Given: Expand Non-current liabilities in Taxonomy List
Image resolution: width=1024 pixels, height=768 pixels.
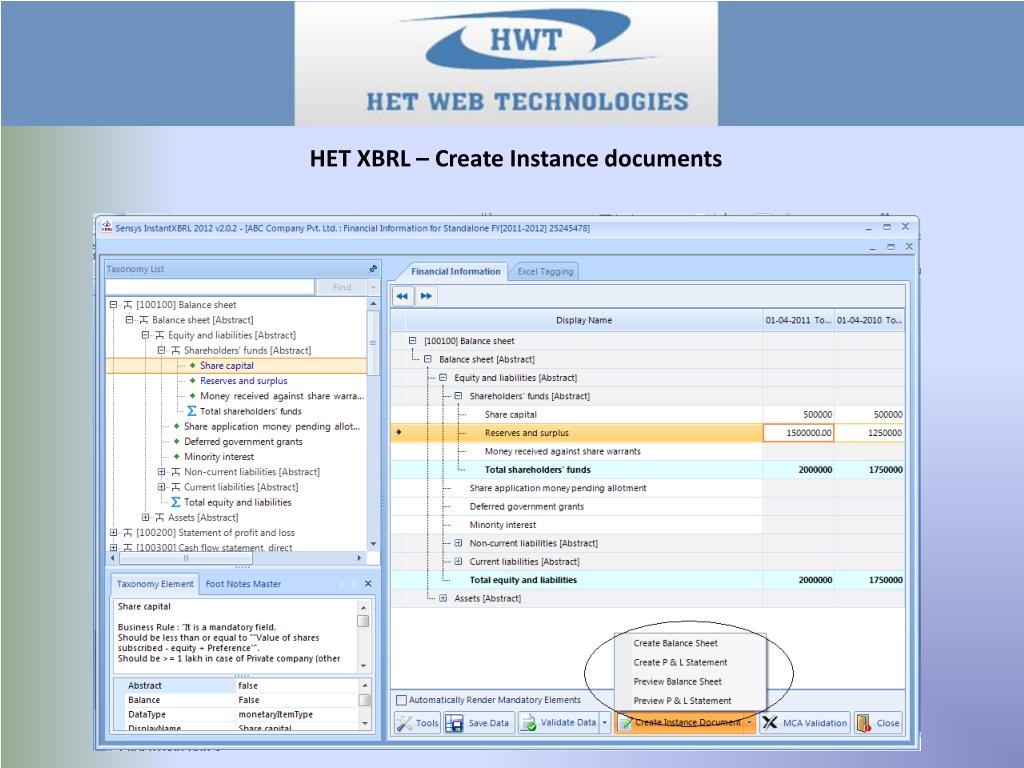Looking at the screenshot, I should tap(161, 472).
